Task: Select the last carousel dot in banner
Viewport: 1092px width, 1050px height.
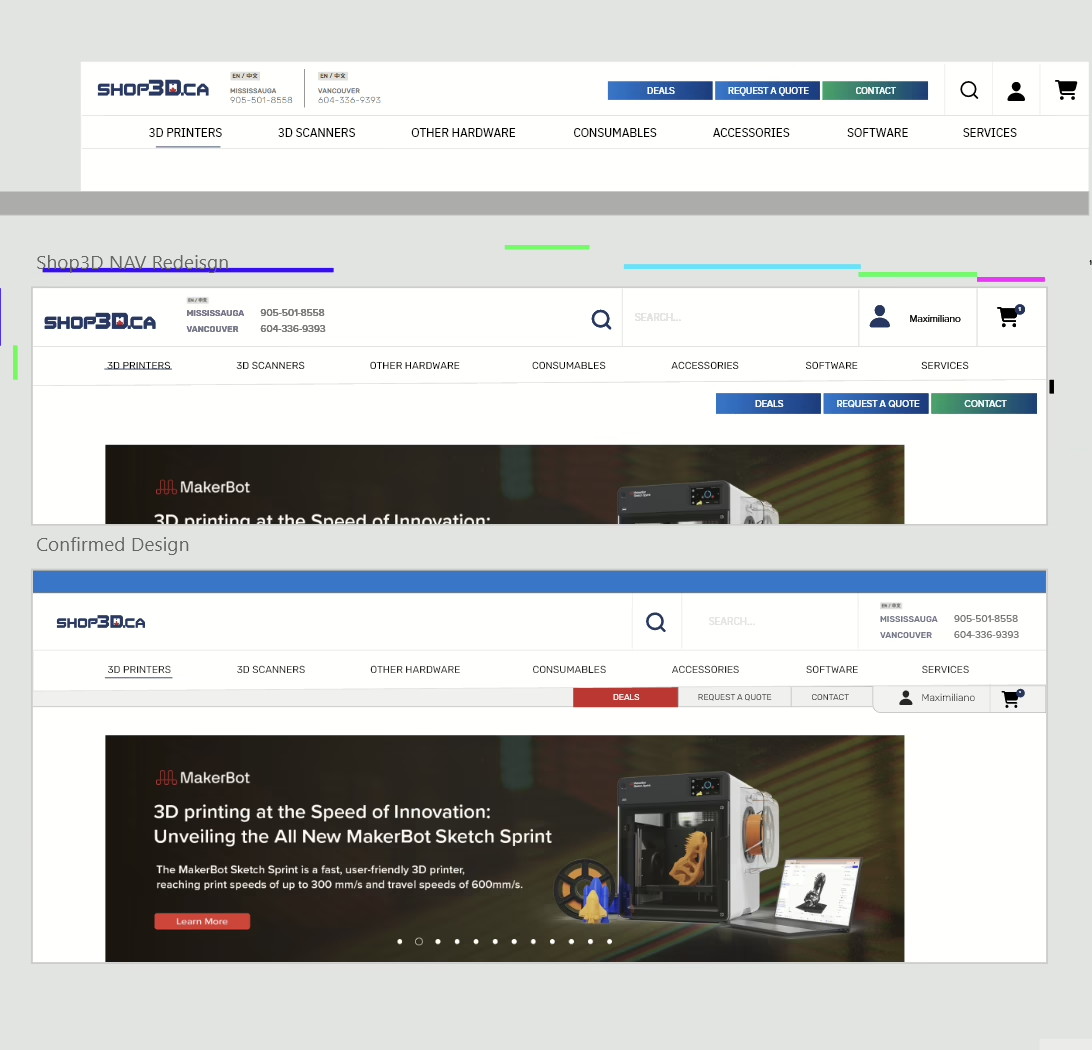Action: (609, 941)
